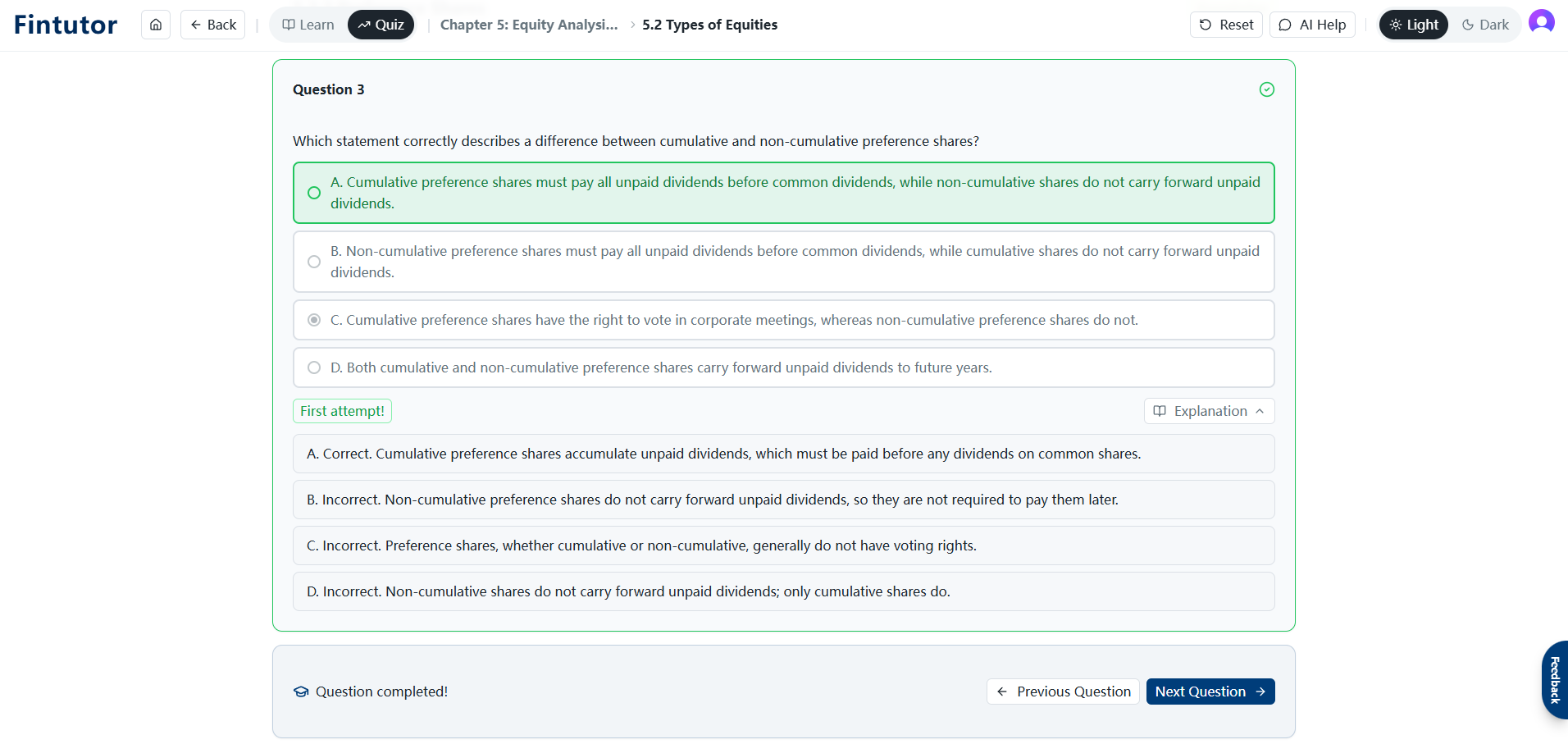The image size is (1568, 744).
Task: Click the First attempt! badge
Action: 342,411
